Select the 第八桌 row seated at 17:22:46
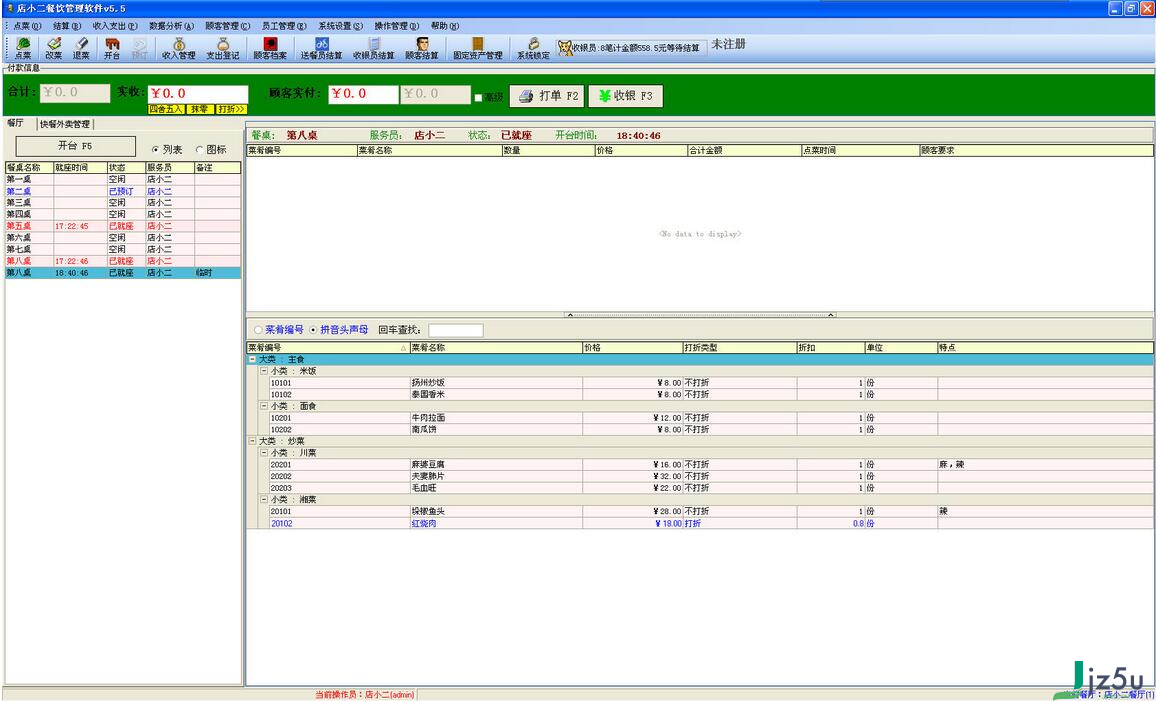This screenshot has height=701, width=1156. [123, 261]
